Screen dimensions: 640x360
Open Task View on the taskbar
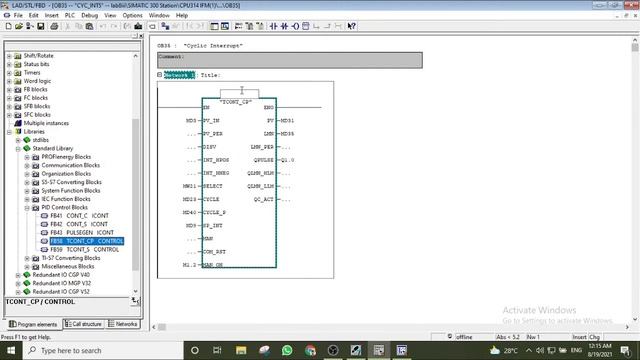coord(217,350)
